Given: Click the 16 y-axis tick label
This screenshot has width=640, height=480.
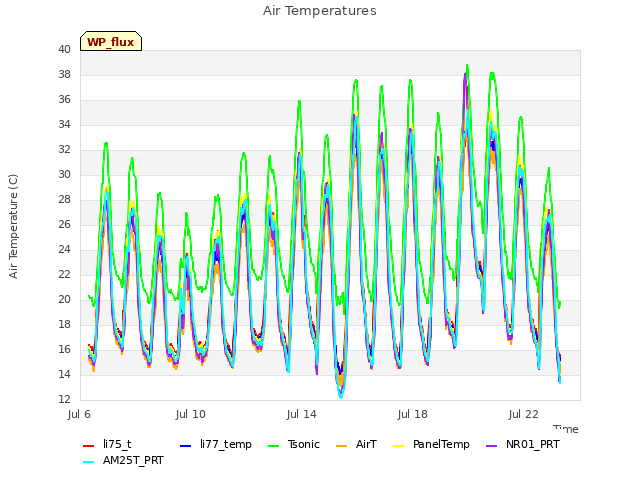Looking at the screenshot, I should (x=64, y=349).
